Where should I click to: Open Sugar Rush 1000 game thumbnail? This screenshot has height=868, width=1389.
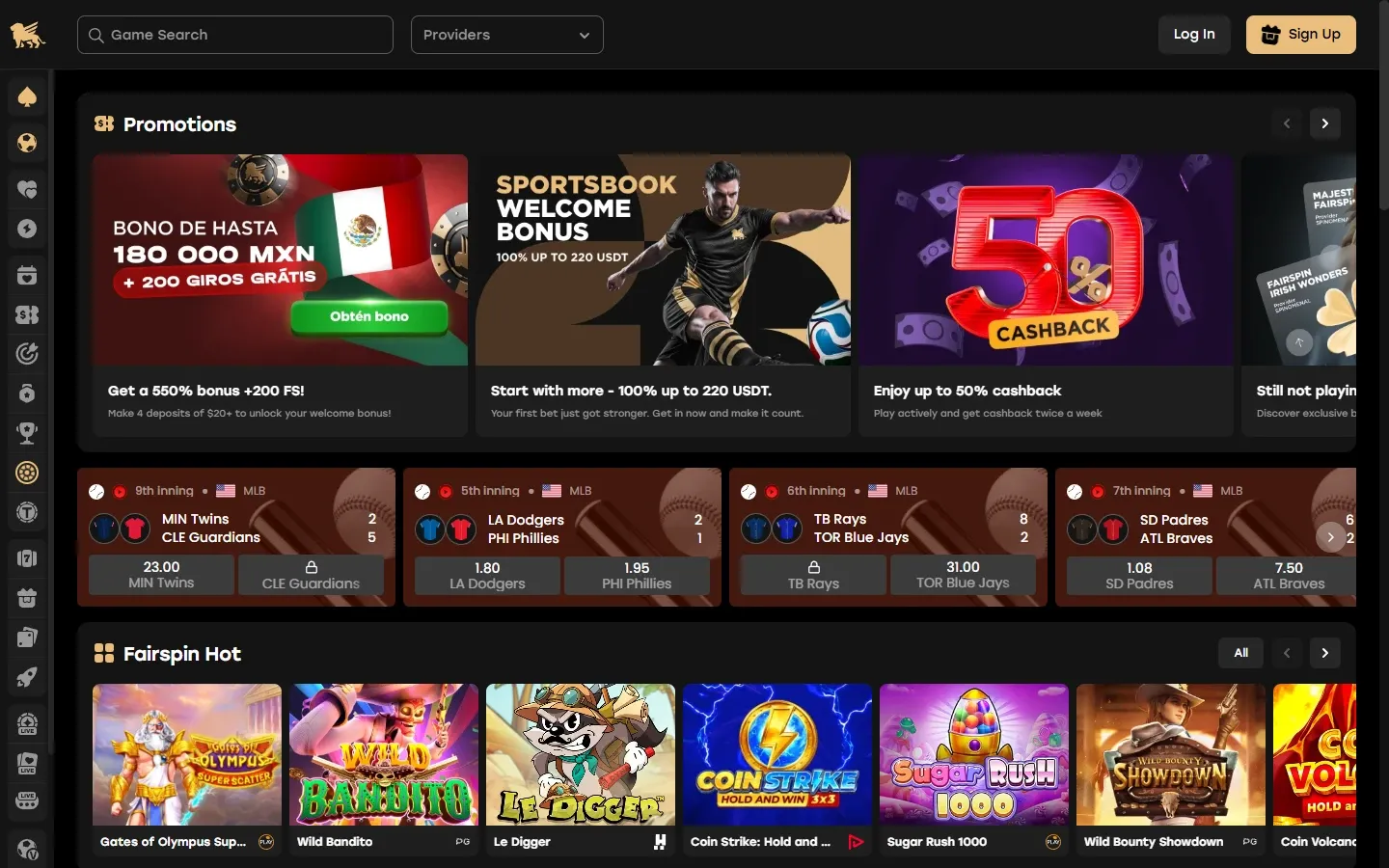[x=974, y=754]
